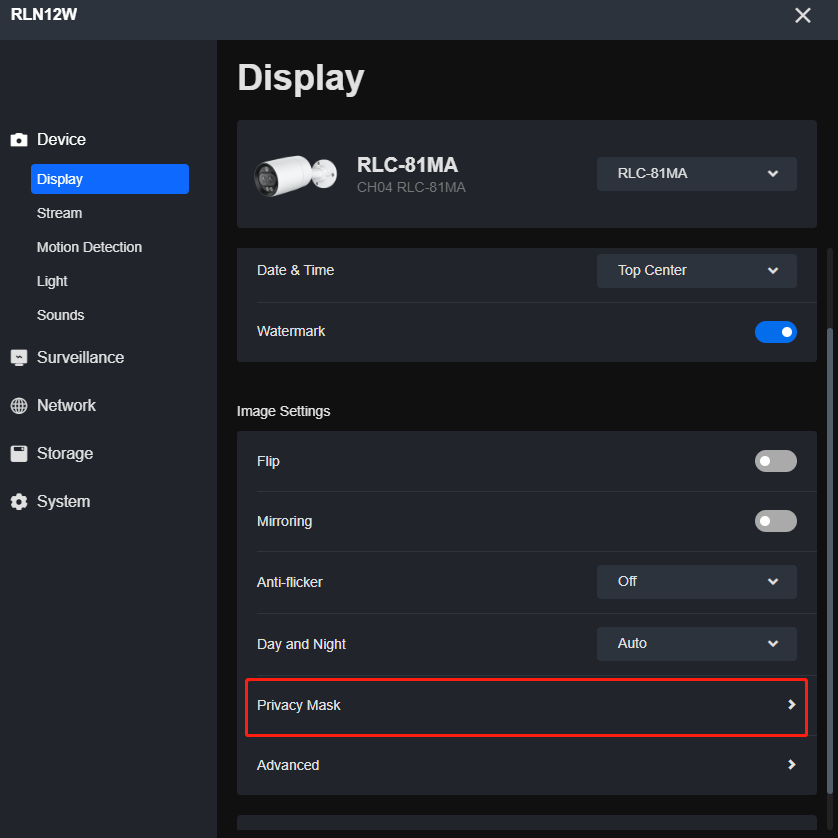Click the RLN12W window title
Image resolution: width=838 pixels, height=838 pixels.
click(x=44, y=14)
